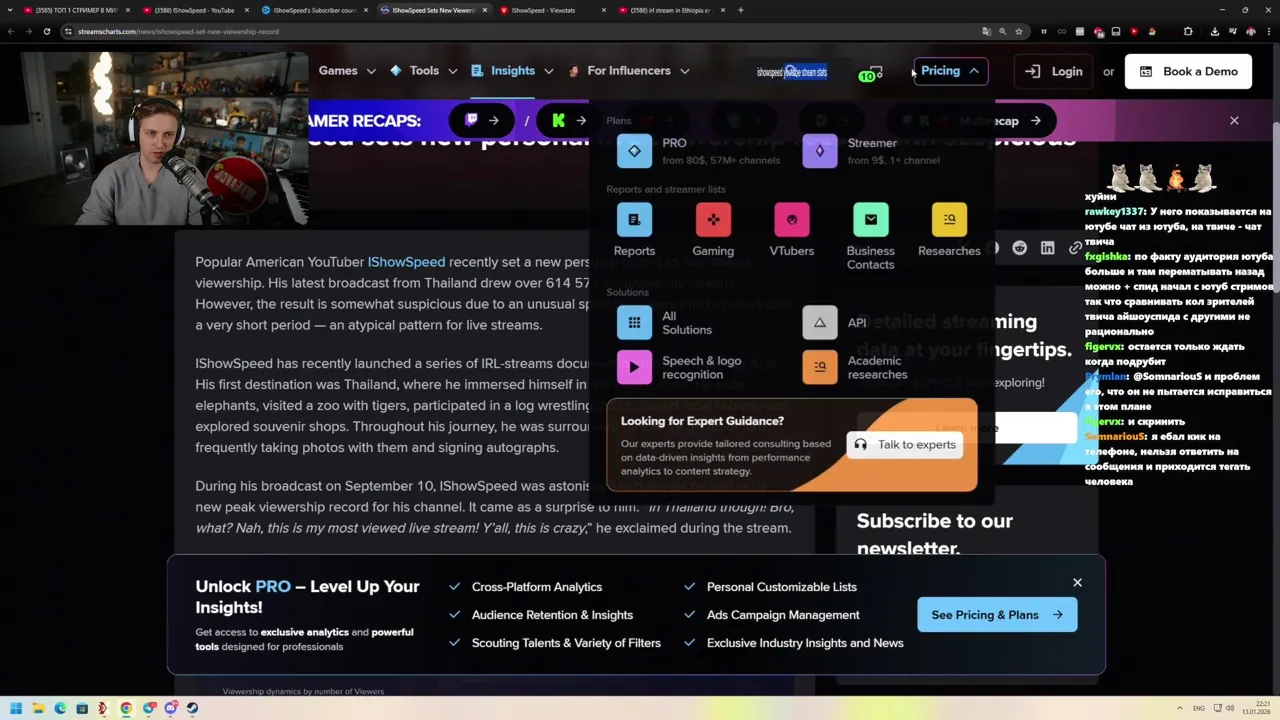
Task: Open the Business Contacts envelope icon
Action: (x=871, y=220)
